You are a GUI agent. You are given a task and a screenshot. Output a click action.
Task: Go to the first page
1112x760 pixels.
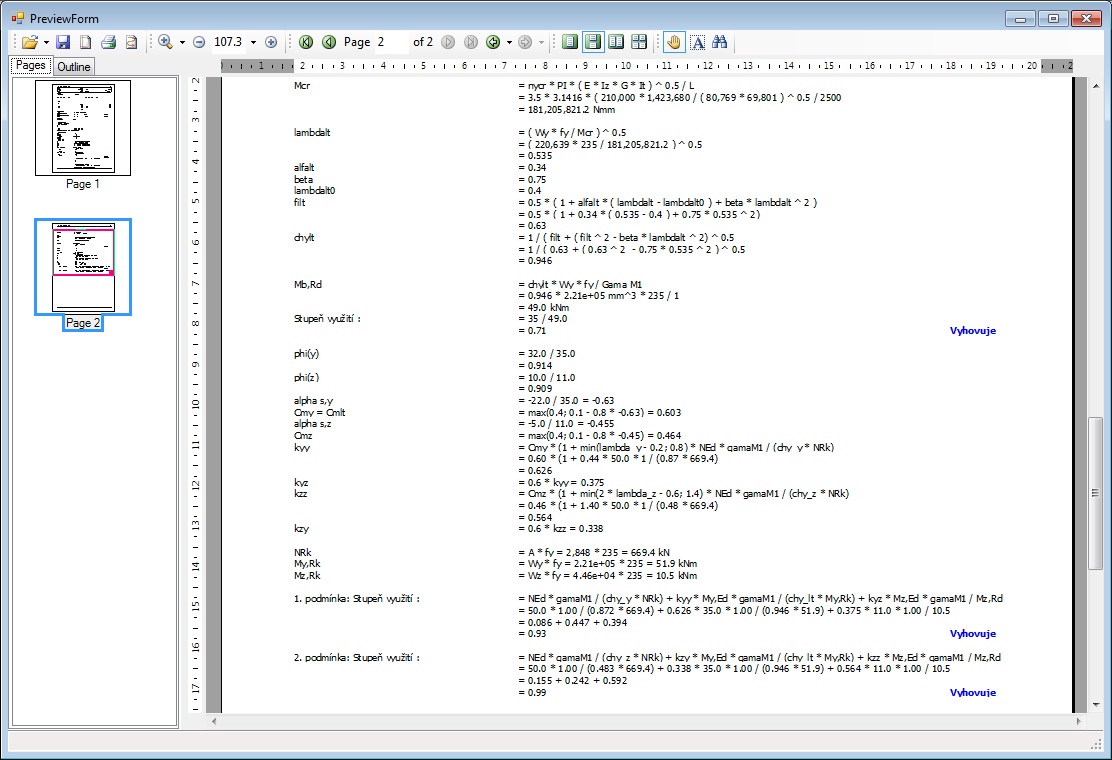click(306, 42)
